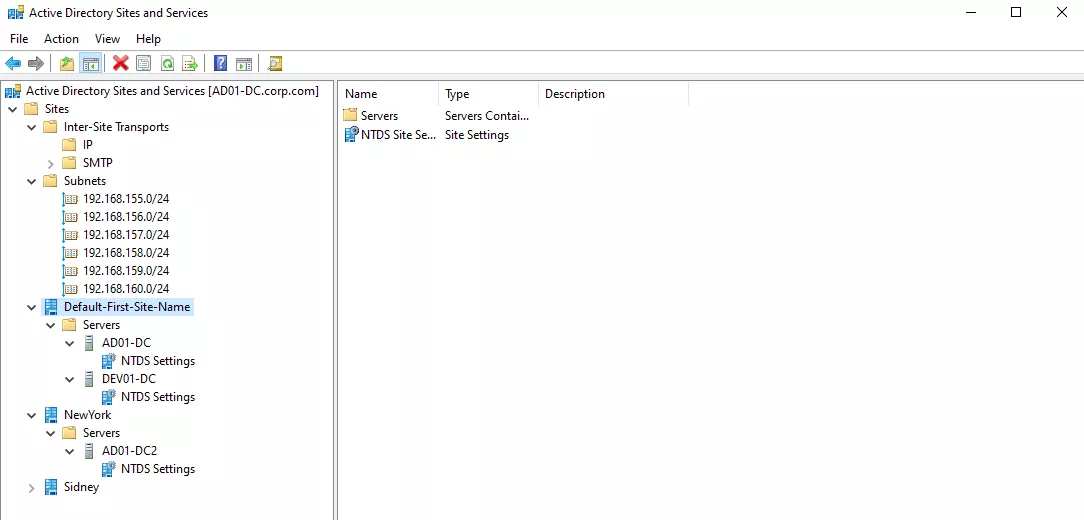Image resolution: width=1084 pixels, height=520 pixels.
Task: Select NTDS Settings under AD01-DC2
Action: click(158, 469)
